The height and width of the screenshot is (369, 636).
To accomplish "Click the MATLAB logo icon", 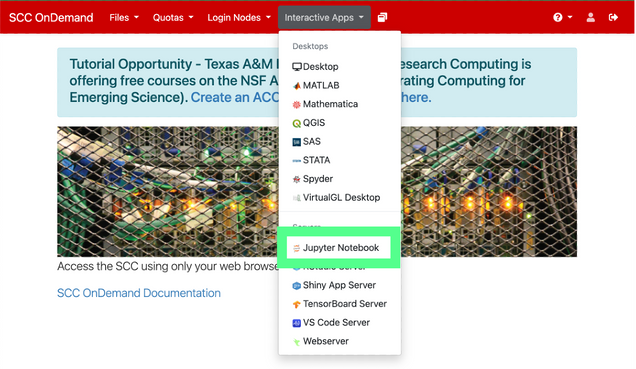I will point(297,86).
